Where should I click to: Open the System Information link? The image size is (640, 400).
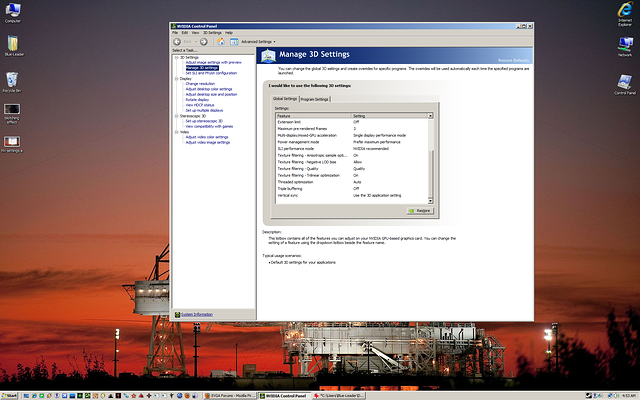[196, 314]
